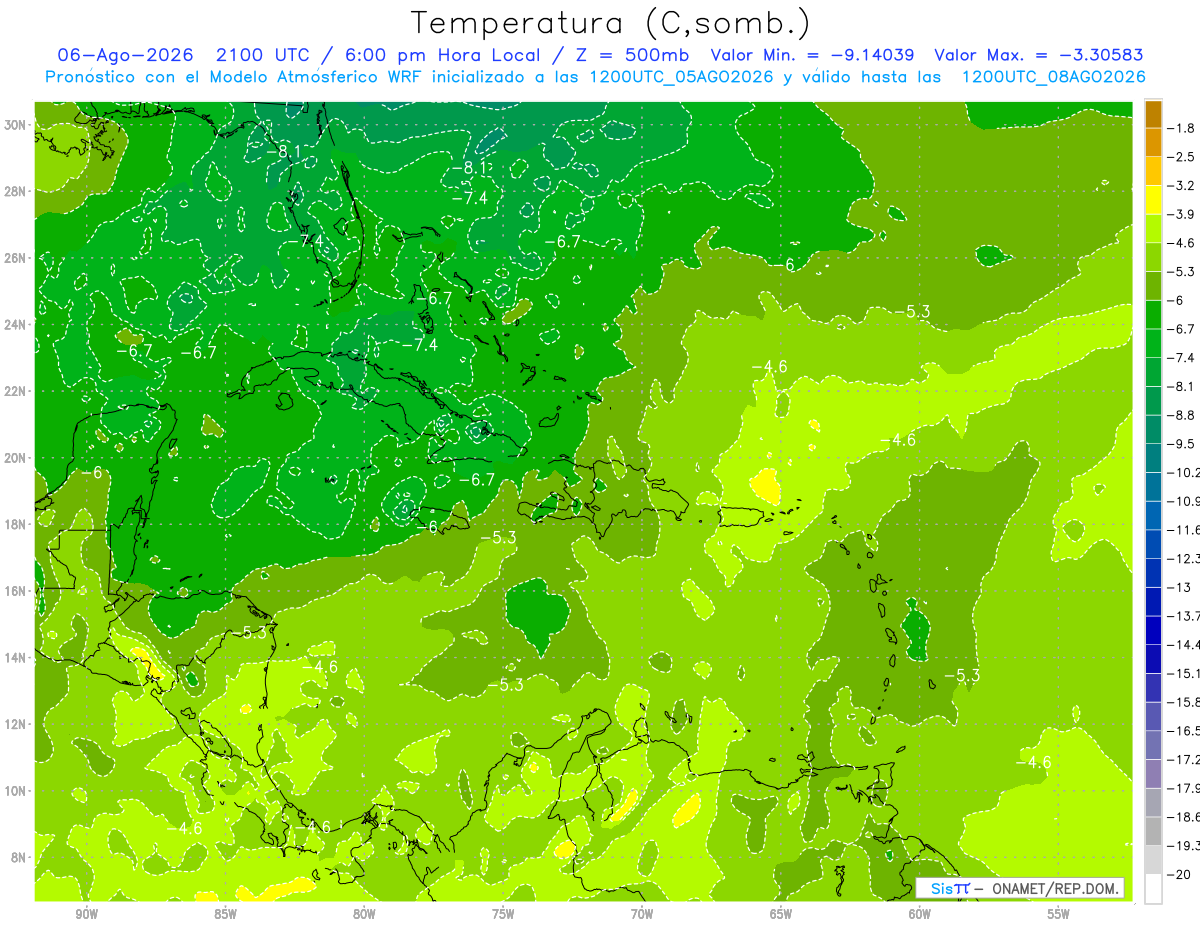Pick the light gray swatch above -20
This screenshot has width=1200, height=927.
coord(1153,859)
